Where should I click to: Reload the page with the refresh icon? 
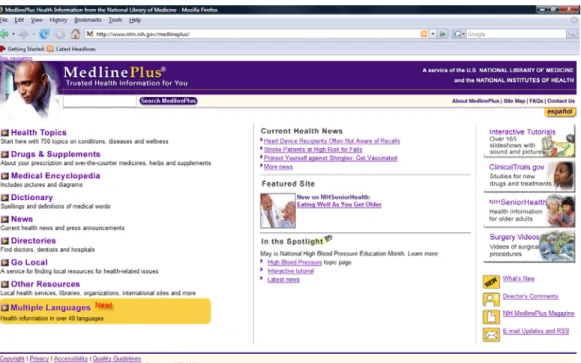(x=44, y=34)
